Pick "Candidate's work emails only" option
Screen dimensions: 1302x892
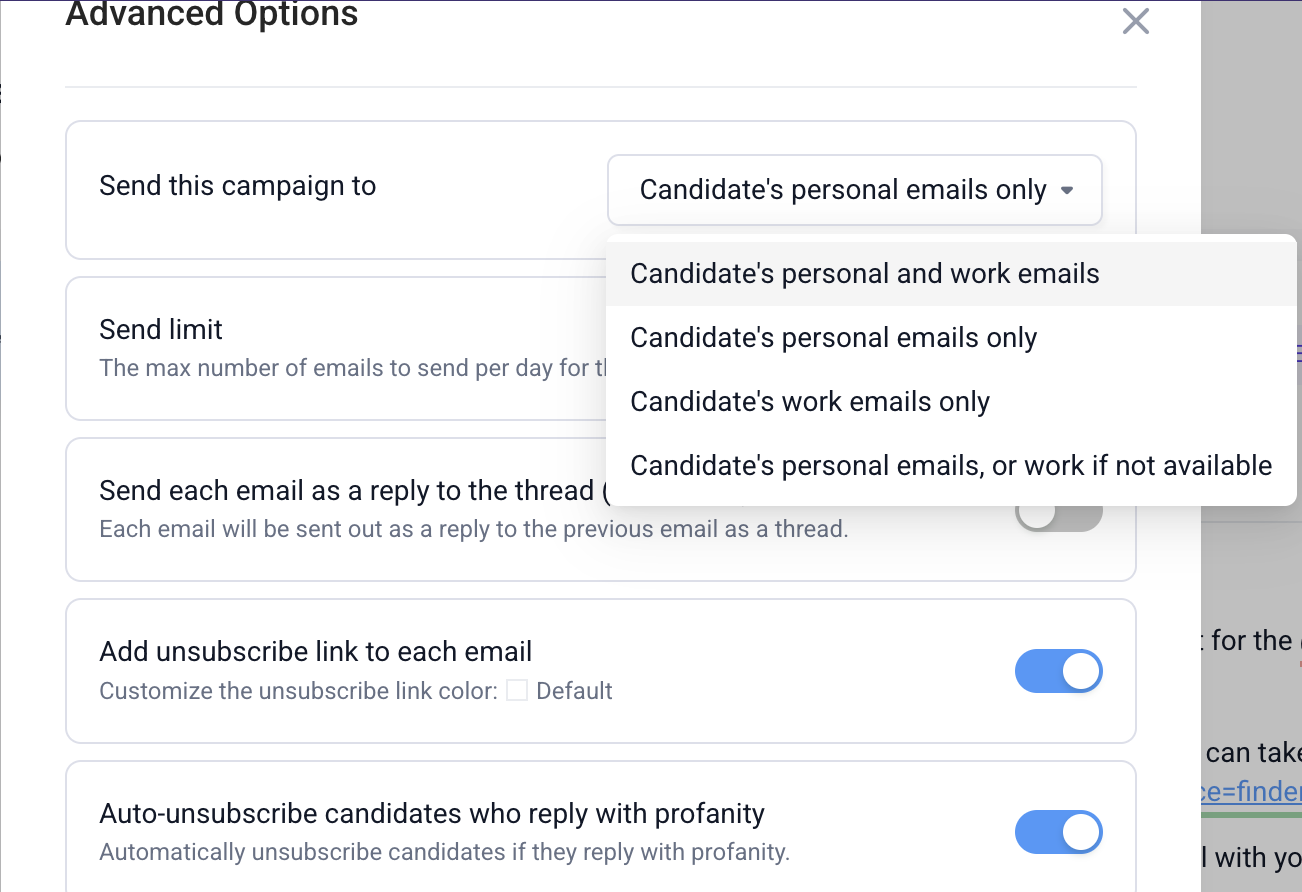click(x=809, y=402)
